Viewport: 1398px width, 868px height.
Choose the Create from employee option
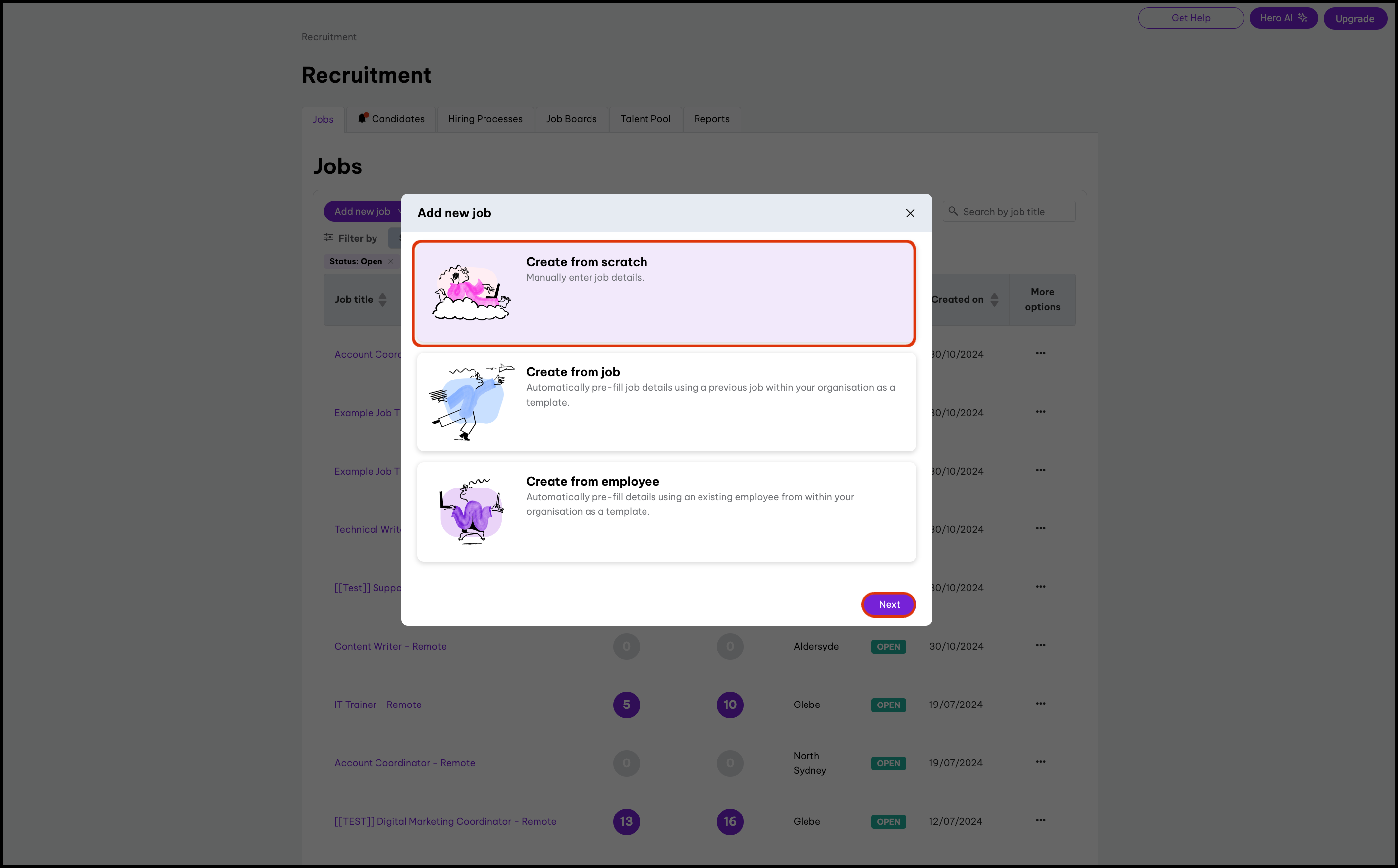(666, 511)
